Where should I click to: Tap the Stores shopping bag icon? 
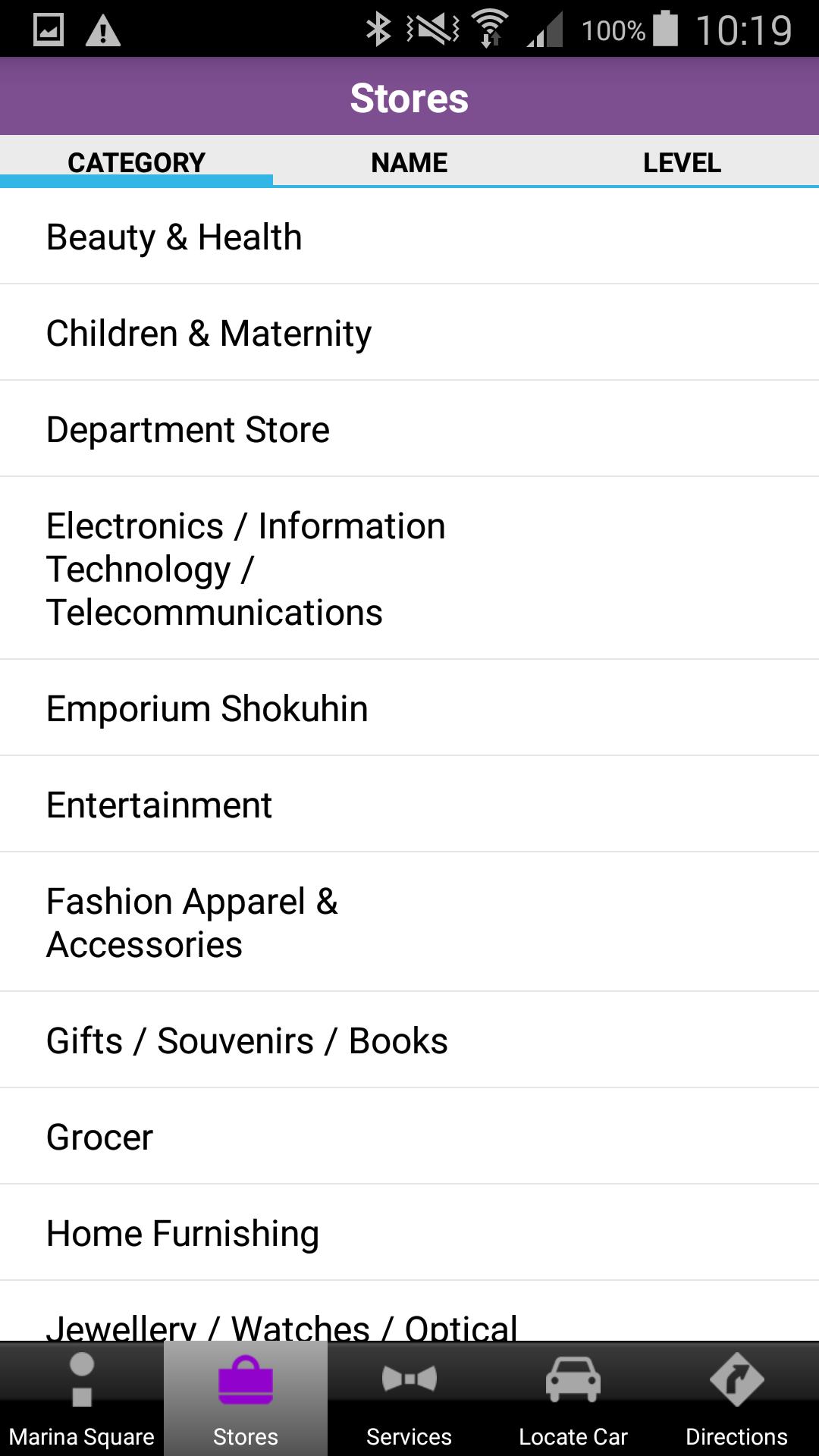[246, 1380]
